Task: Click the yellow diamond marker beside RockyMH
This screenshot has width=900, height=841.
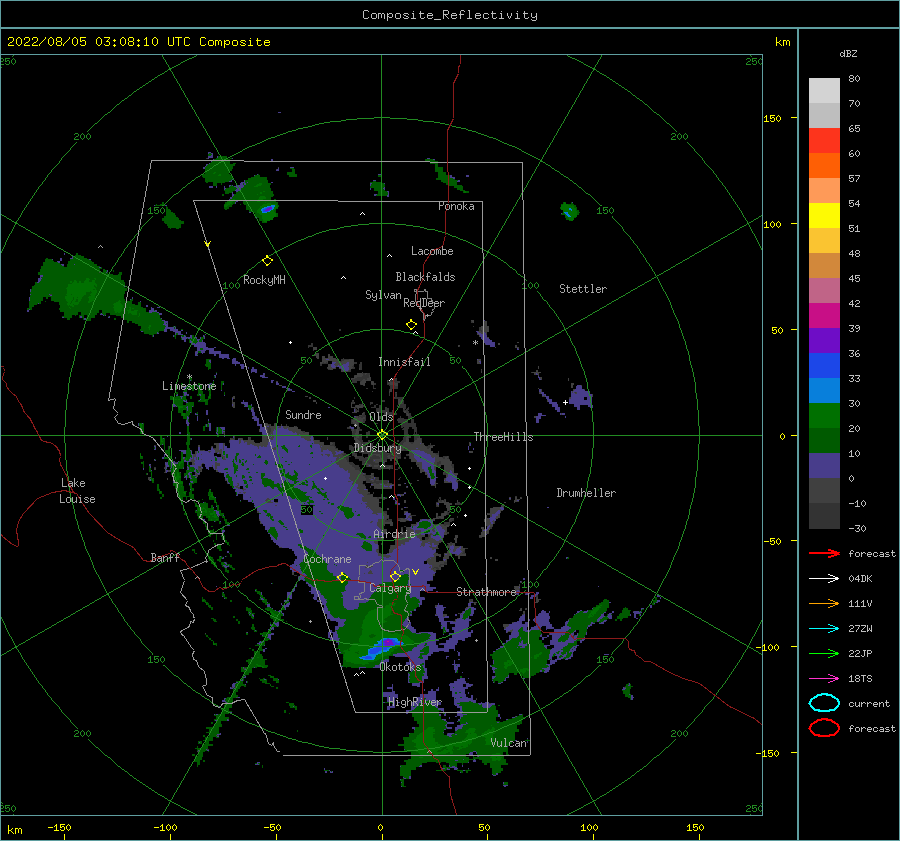Action: point(267,261)
